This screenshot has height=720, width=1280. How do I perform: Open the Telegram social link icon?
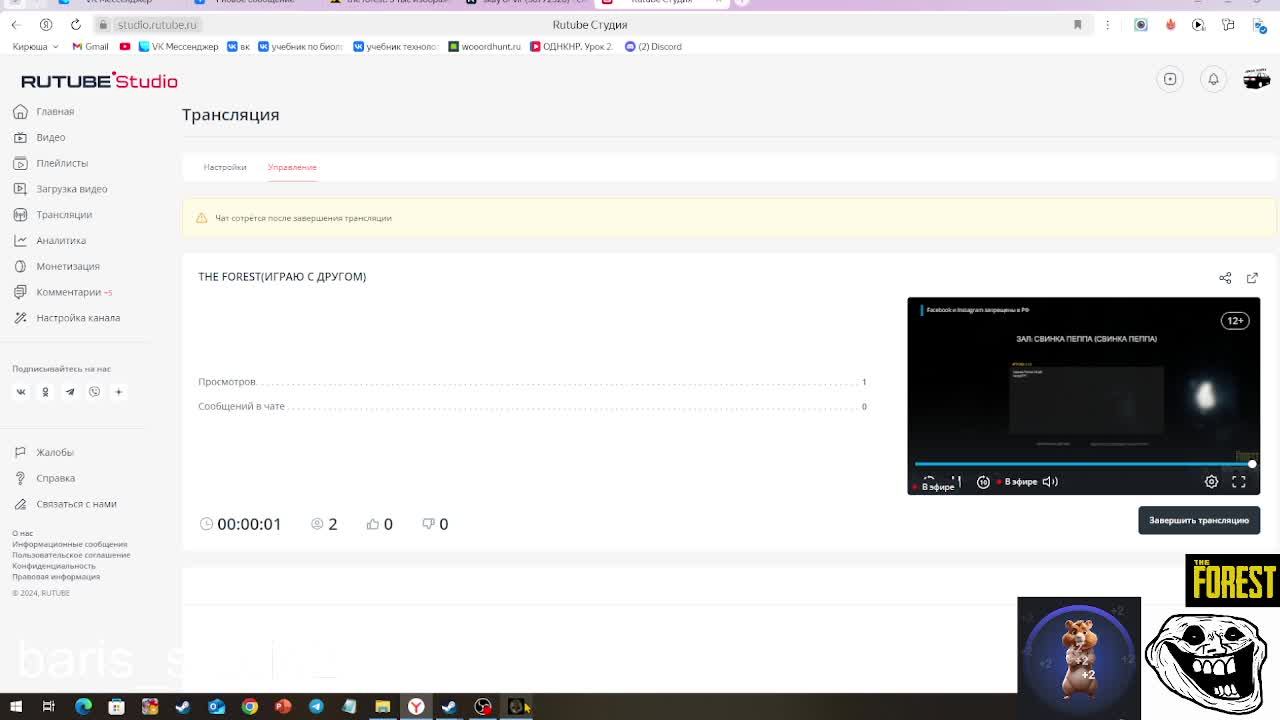(70, 392)
